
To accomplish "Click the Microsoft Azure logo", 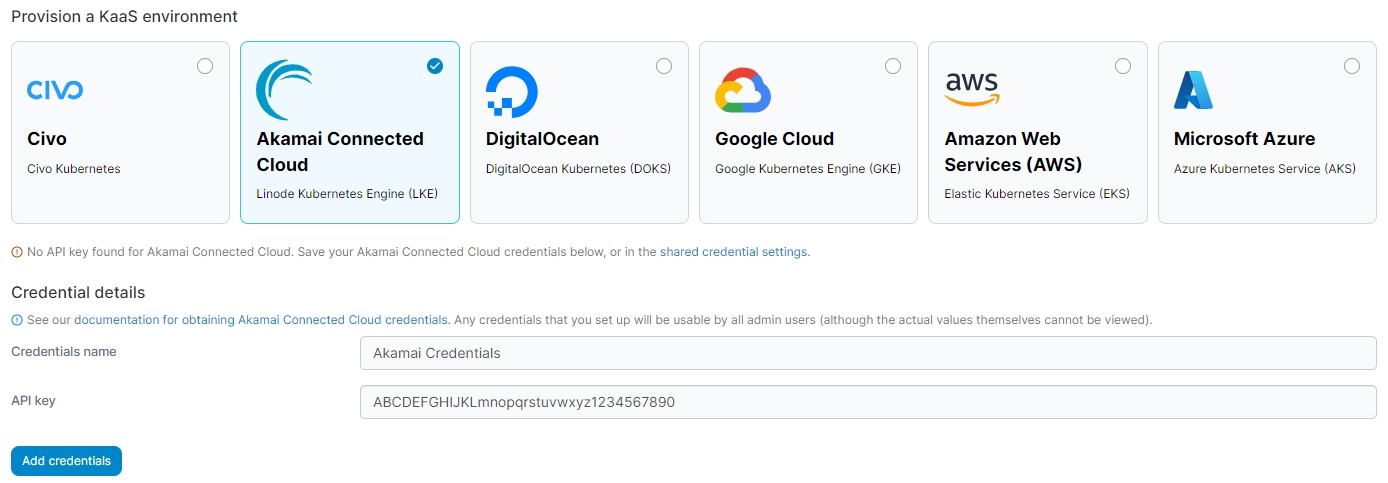I will pos(1193,90).
